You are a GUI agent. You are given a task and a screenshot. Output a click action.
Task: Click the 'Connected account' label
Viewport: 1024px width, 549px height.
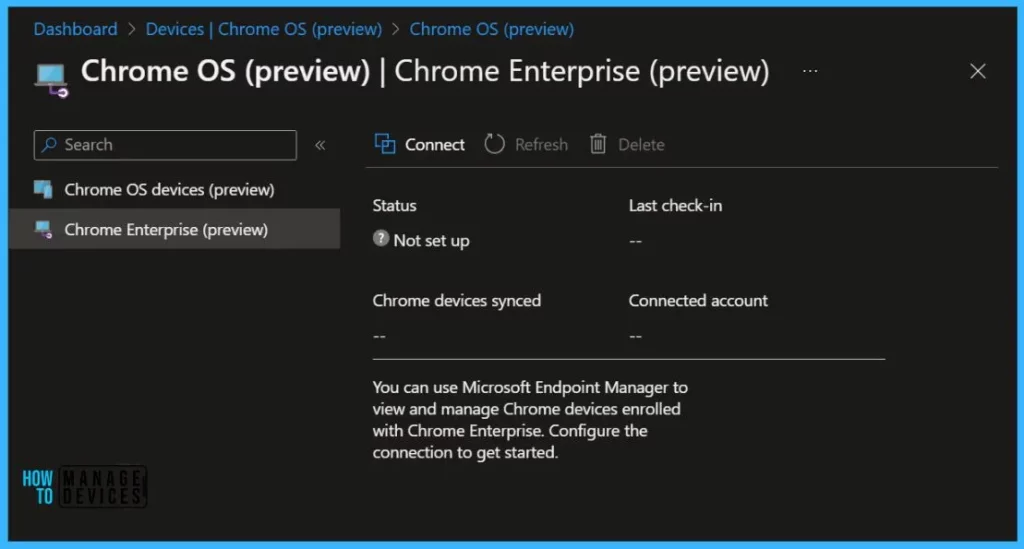[x=698, y=301]
